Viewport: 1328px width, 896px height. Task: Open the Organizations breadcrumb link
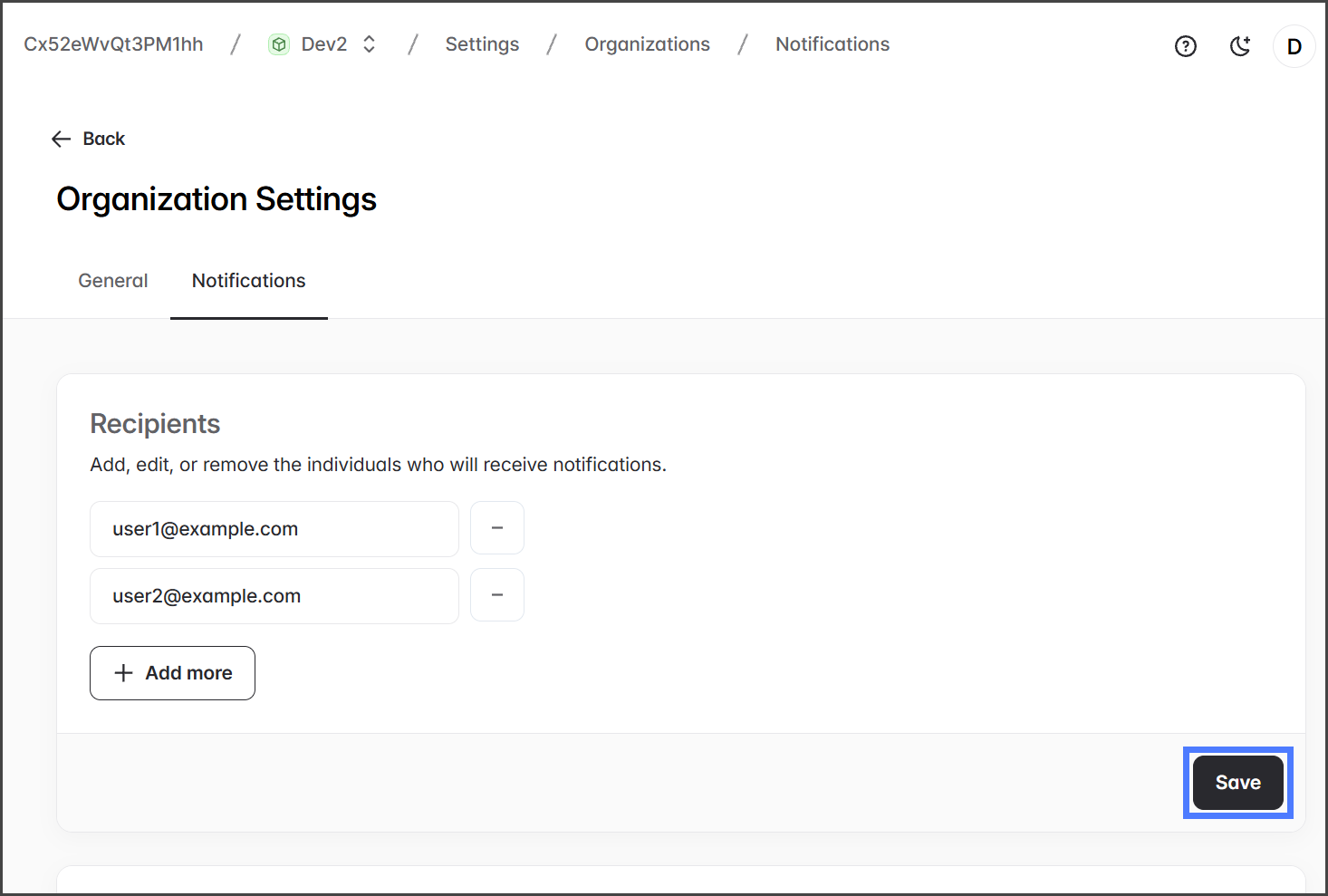[x=647, y=44]
